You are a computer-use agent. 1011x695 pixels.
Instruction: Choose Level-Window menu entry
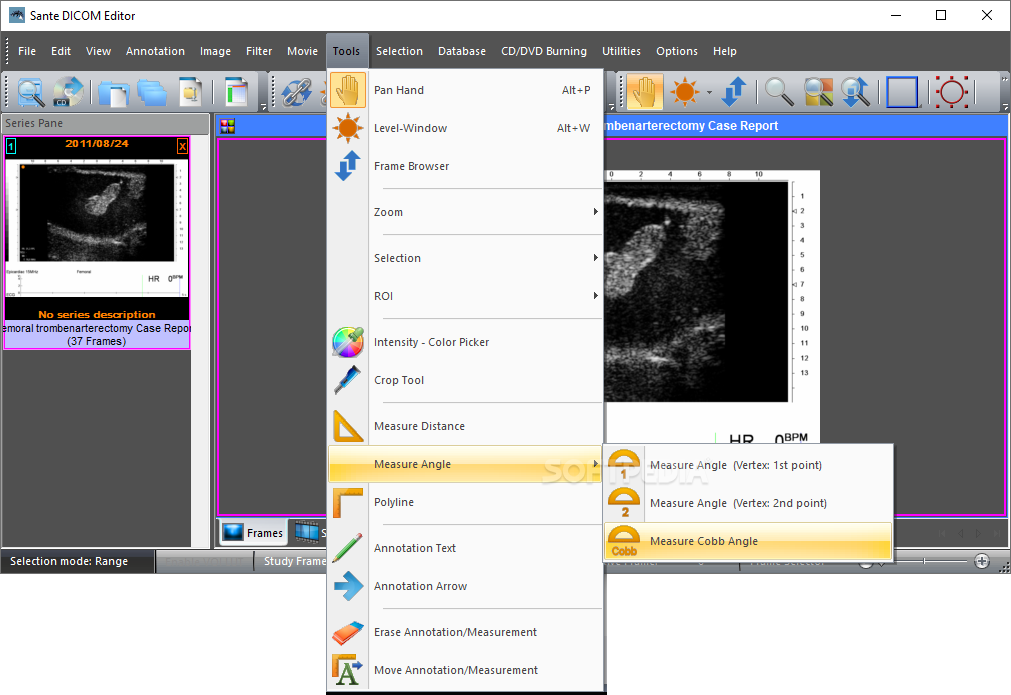(x=466, y=128)
